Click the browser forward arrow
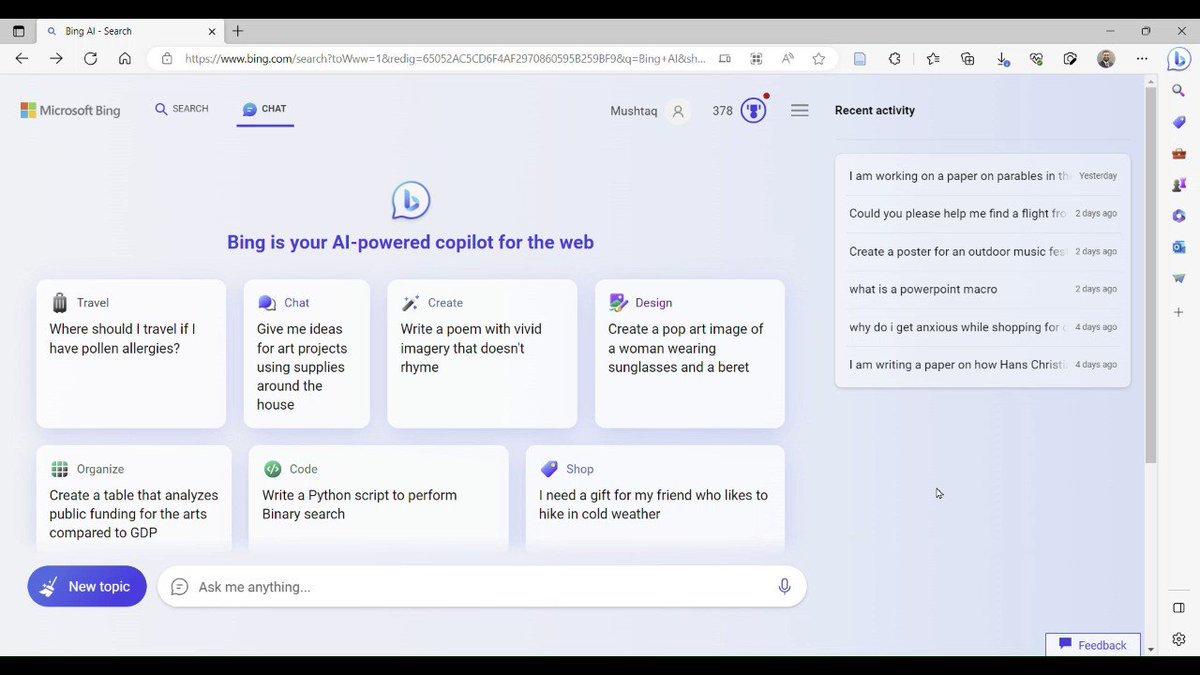This screenshot has height=675, width=1200. [x=56, y=59]
